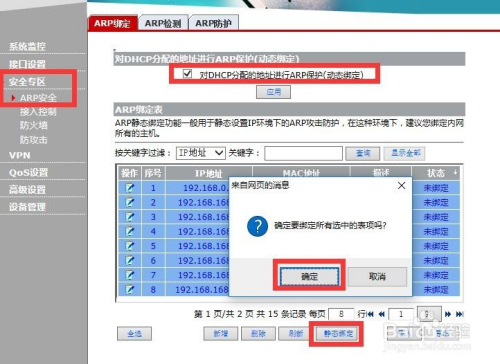The width and height of the screenshot is (500, 364).
Task: Confirm dialog with 确定 button
Action: pyautogui.click(x=310, y=276)
